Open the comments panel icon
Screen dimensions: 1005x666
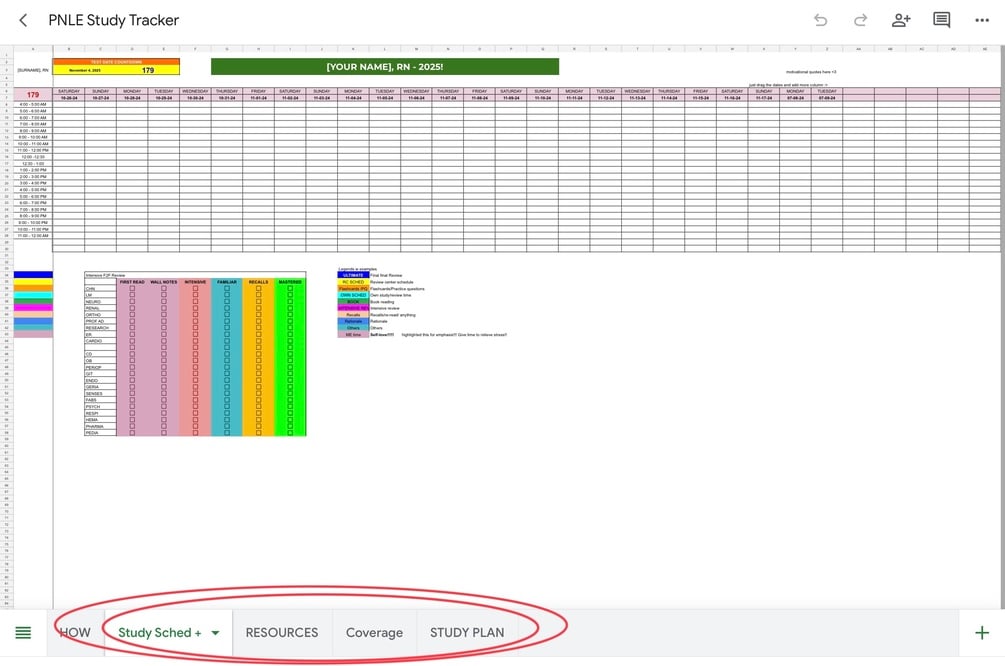pos(942,20)
